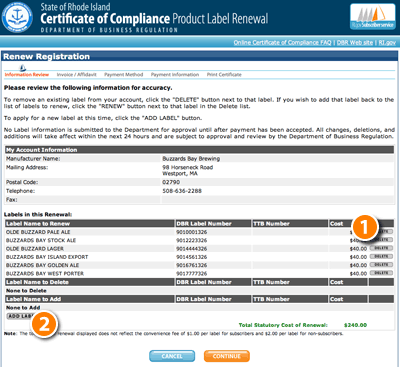400x367 pixels.
Task: Click the total cost value $240.00
Action: click(355, 325)
